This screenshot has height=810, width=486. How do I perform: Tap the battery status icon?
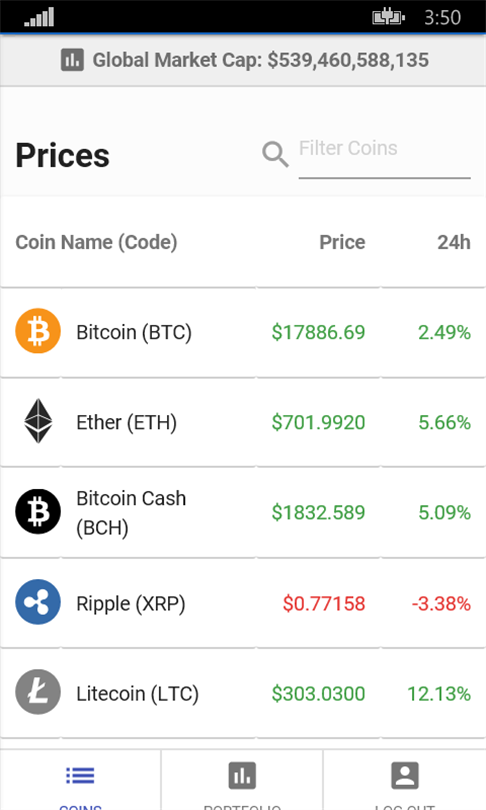coord(388,18)
